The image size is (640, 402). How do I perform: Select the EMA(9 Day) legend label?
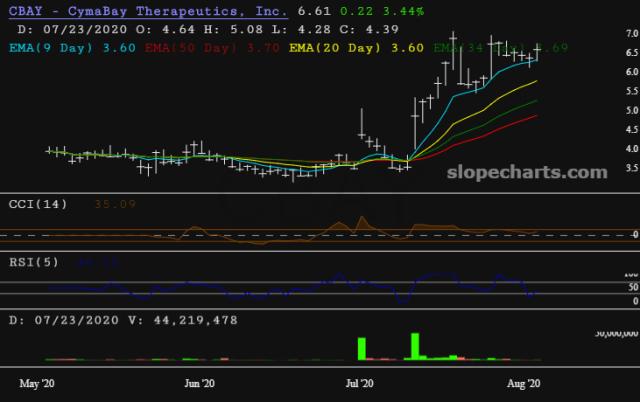(60, 47)
